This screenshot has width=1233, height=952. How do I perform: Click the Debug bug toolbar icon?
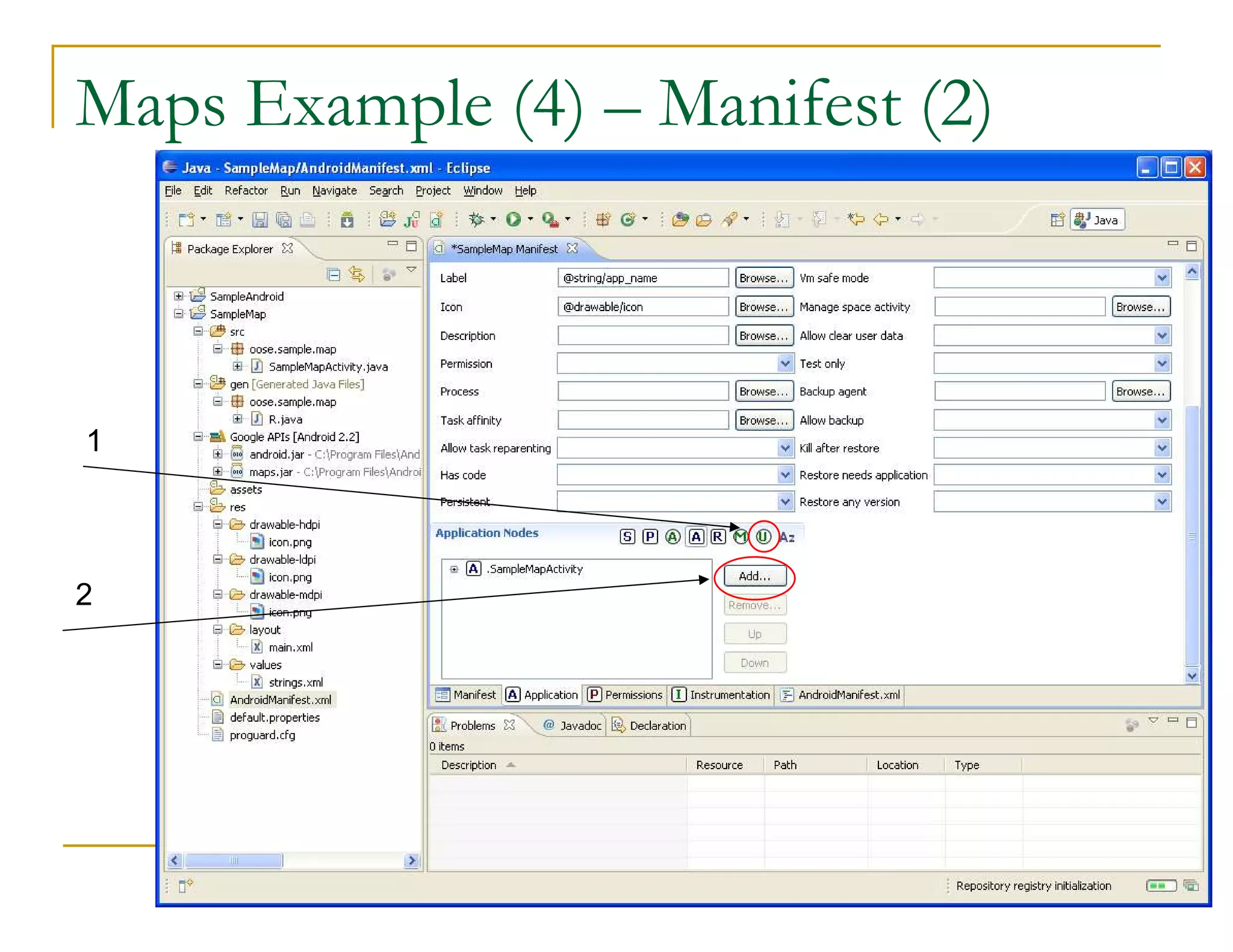coord(476,219)
